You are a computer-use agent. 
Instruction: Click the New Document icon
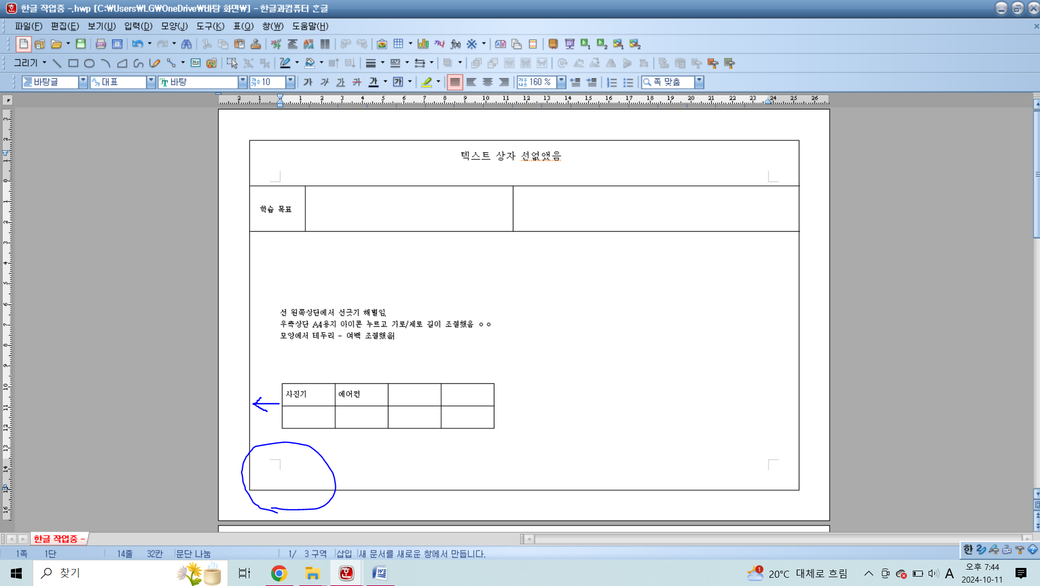(x=23, y=44)
